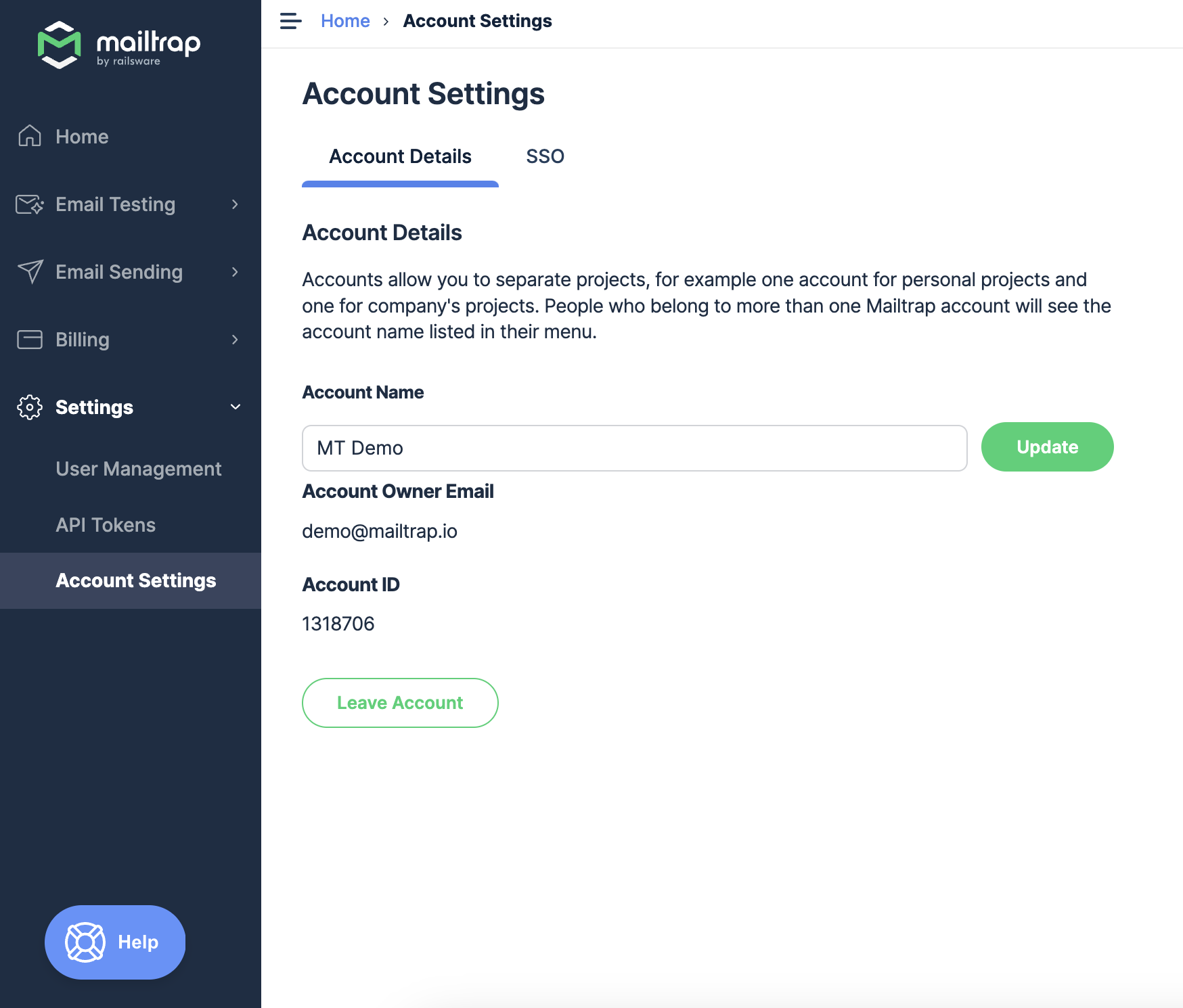The height and width of the screenshot is (1008, 1183).
Task: Select the Home icon in the sidebar
Action: coord(29,137)
